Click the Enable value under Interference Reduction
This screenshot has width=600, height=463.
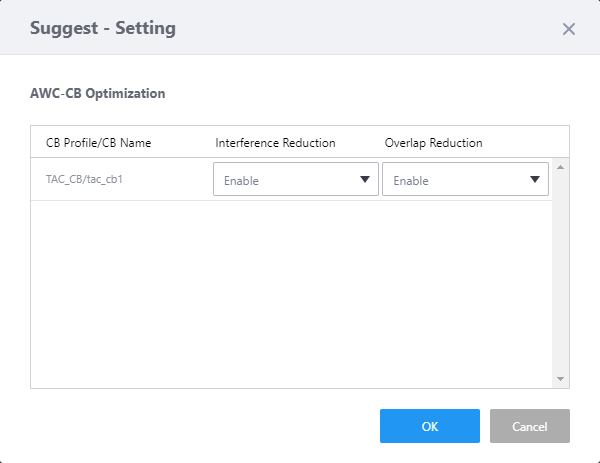(242, 181)
